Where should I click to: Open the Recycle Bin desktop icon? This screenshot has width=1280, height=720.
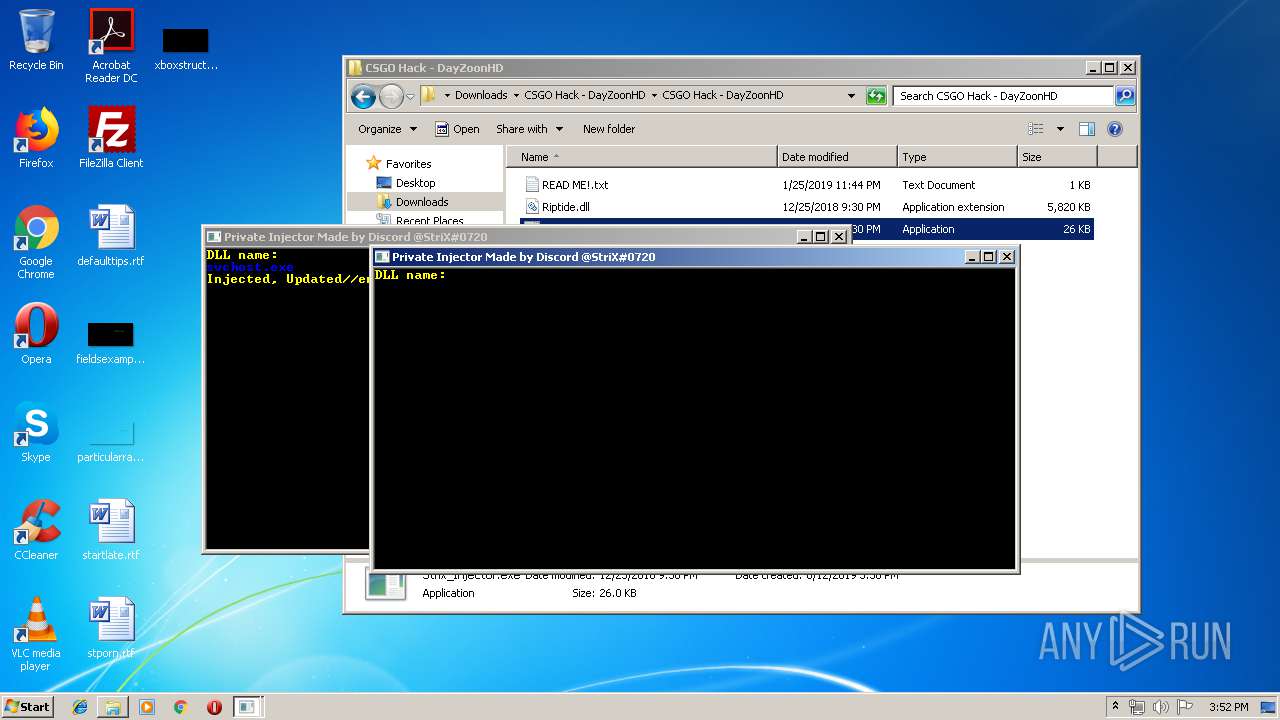(36, 40)
